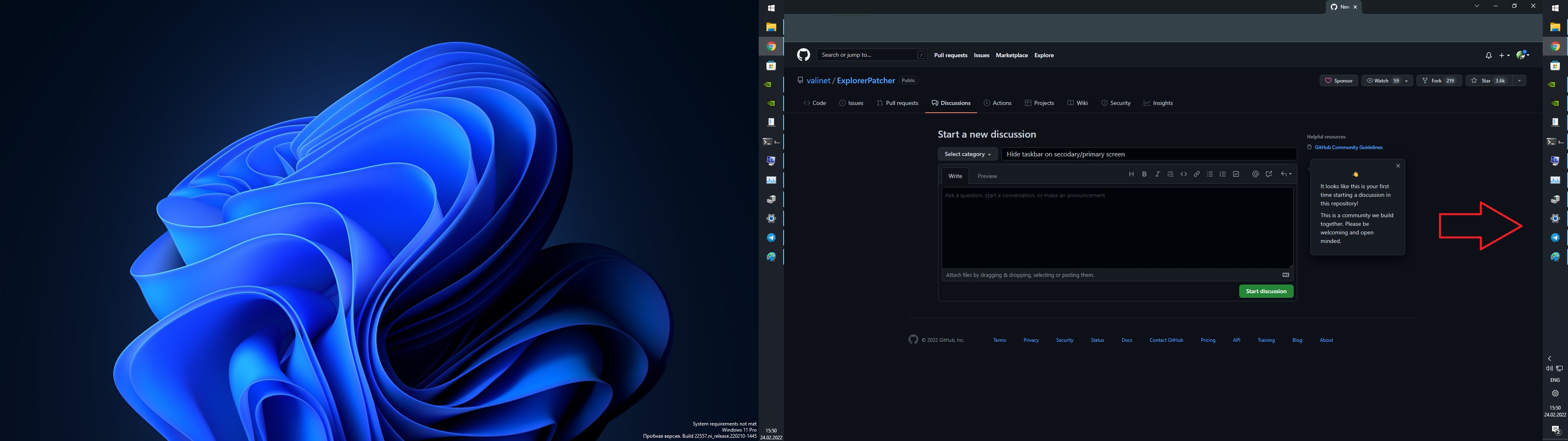
Task: Expand the create new plus menu
Action: [1504, 56]
